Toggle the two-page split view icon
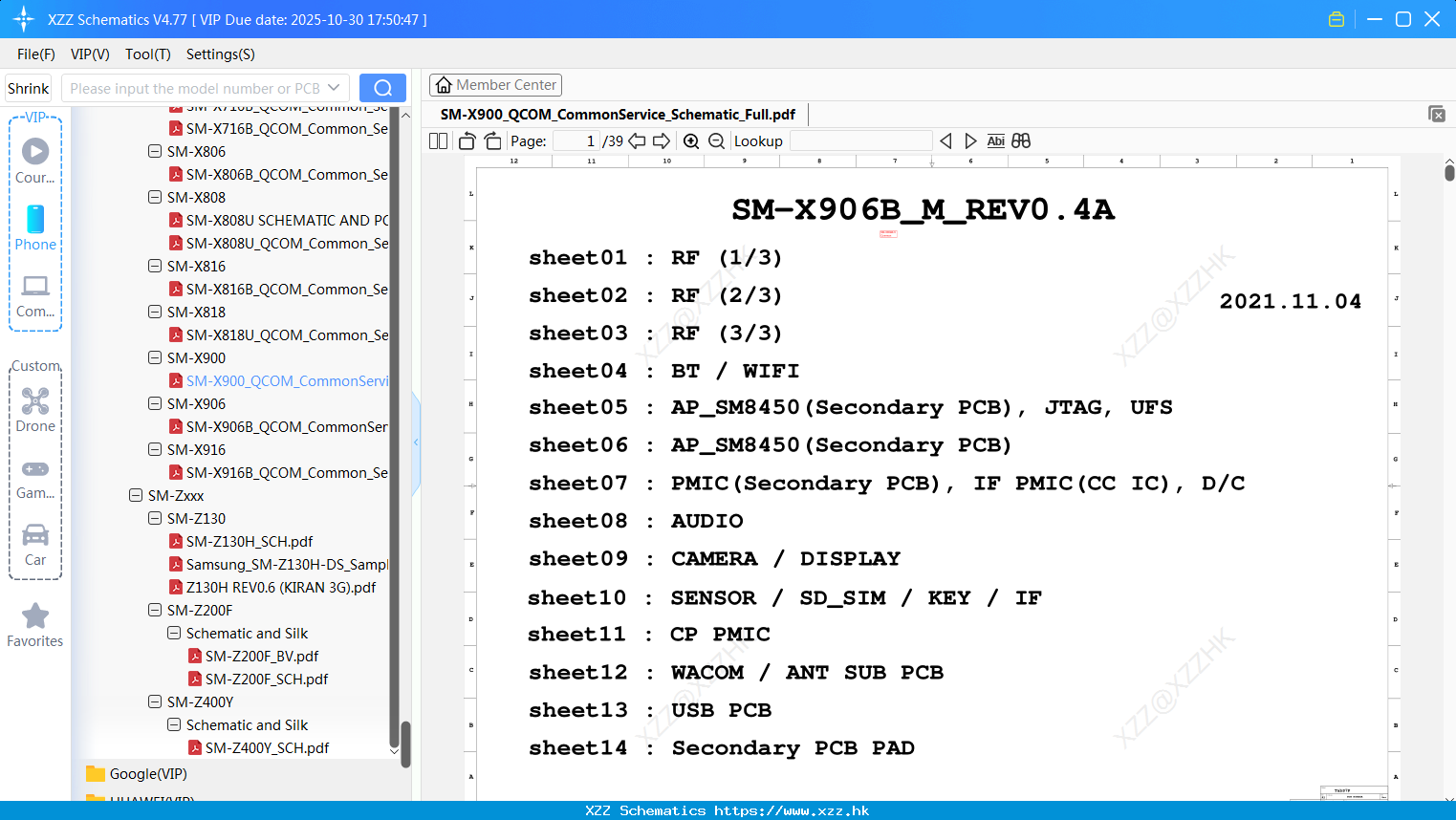The width and height of the screenshot is (1456, 820). 438,141
